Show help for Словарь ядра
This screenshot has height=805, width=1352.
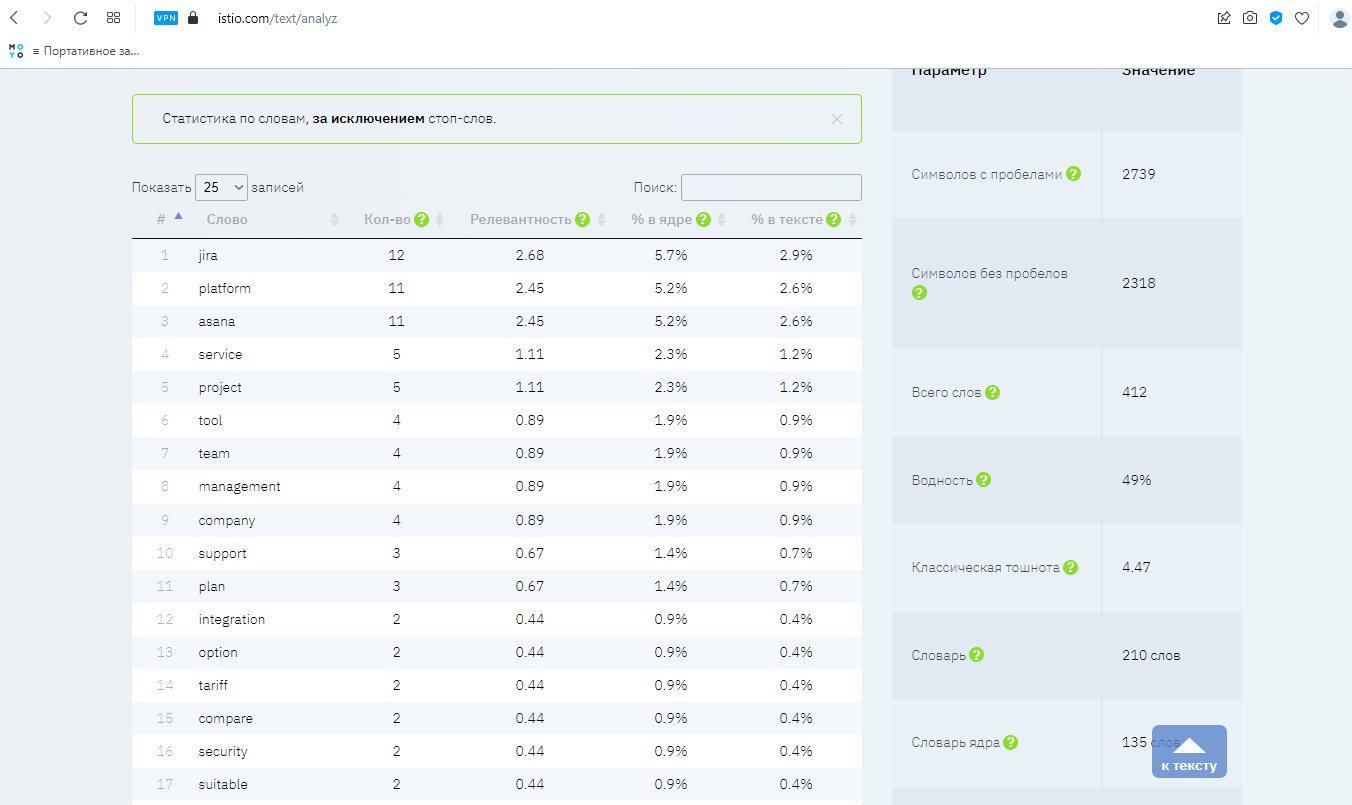1010,742
